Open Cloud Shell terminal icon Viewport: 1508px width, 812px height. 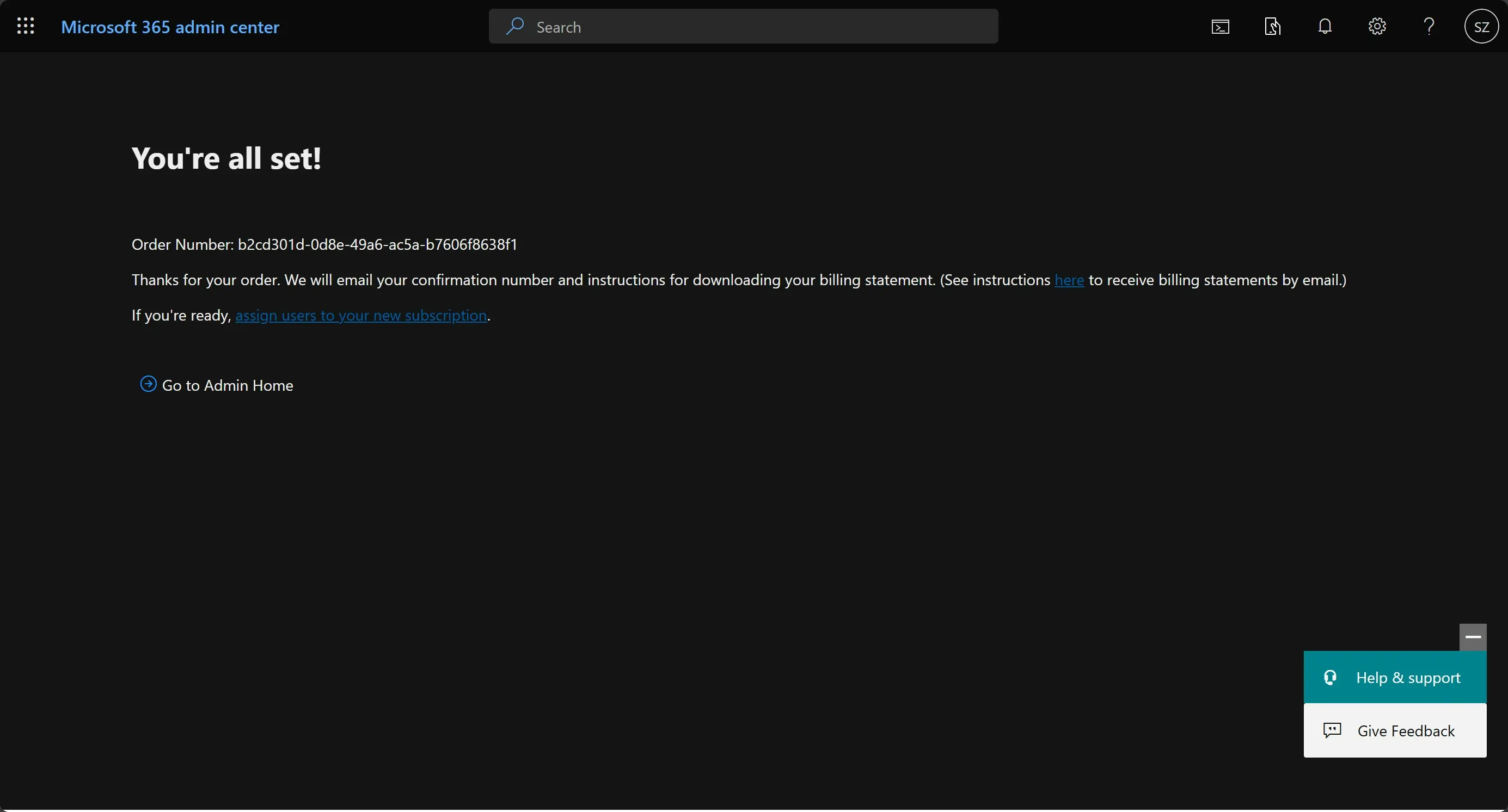tap(1220, 27)
